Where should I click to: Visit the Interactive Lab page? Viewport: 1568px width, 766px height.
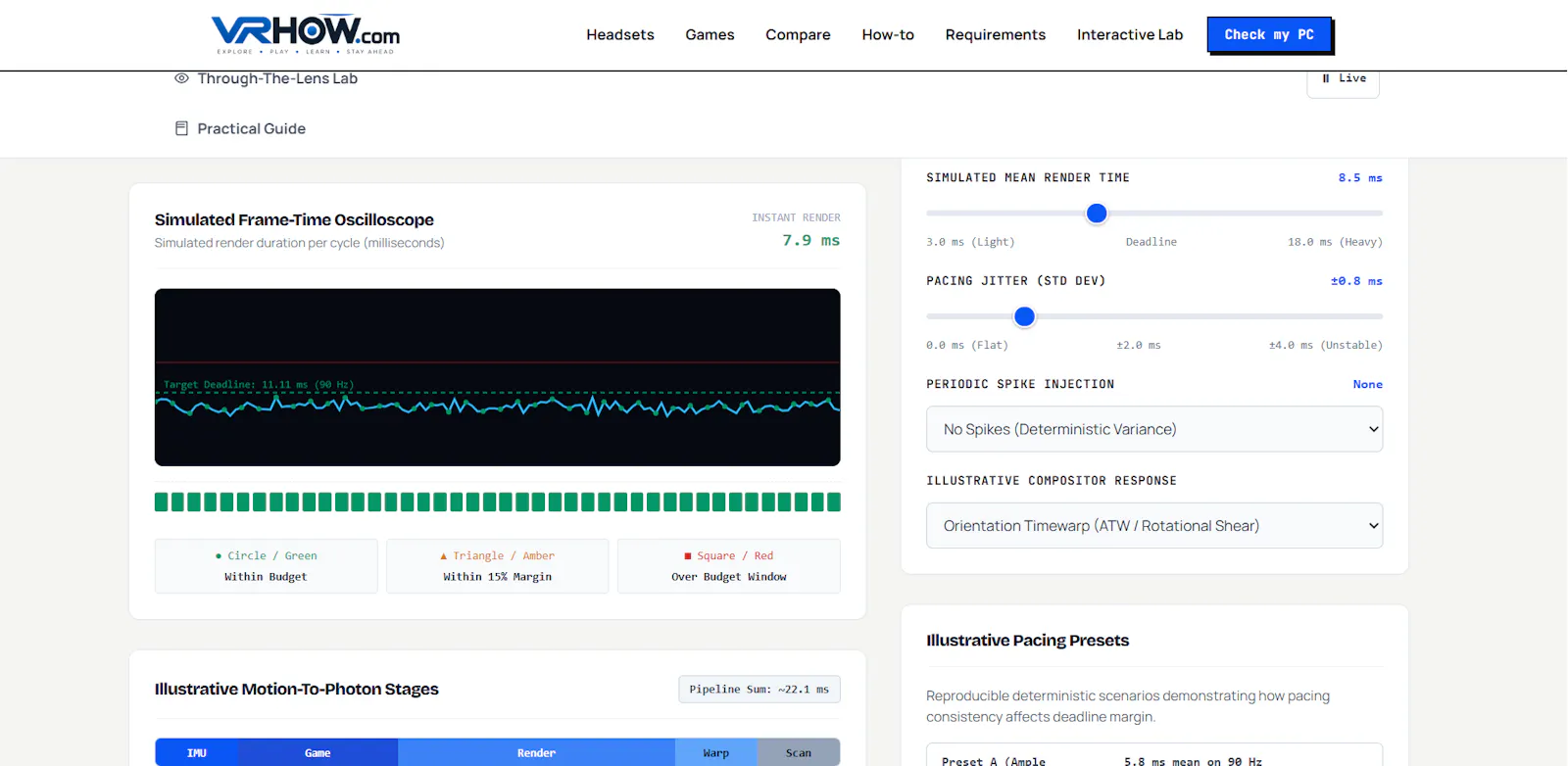[x=1130, y=34]
